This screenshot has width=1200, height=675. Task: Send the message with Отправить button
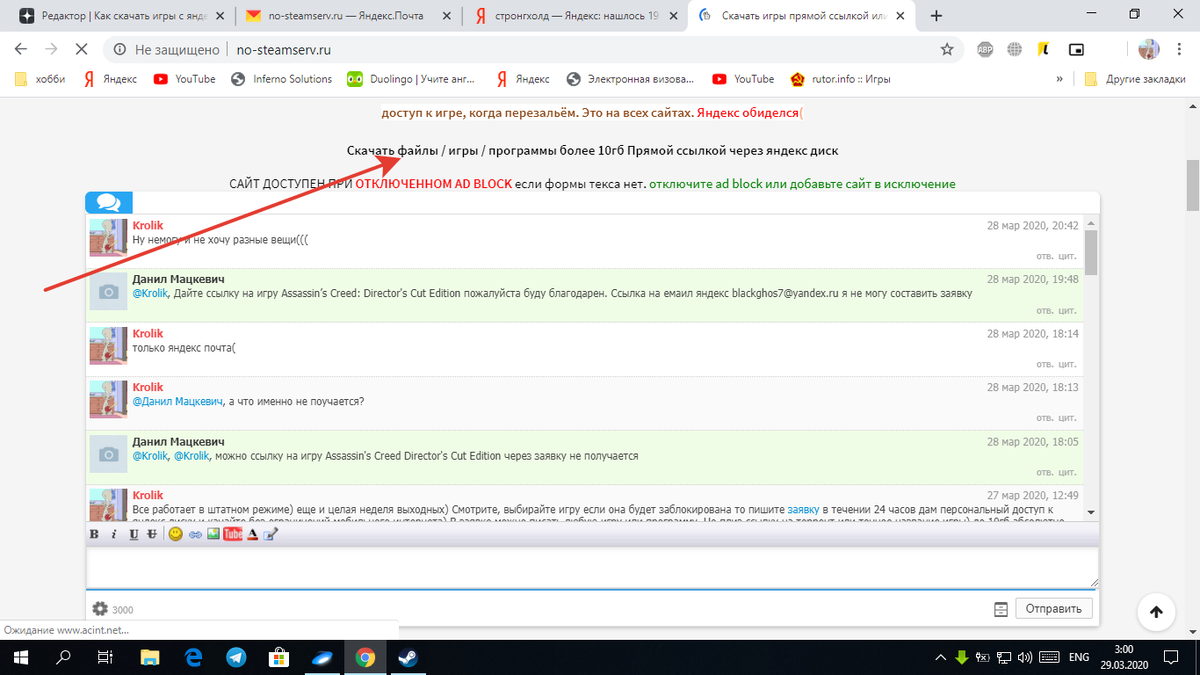click(1054, 608)
